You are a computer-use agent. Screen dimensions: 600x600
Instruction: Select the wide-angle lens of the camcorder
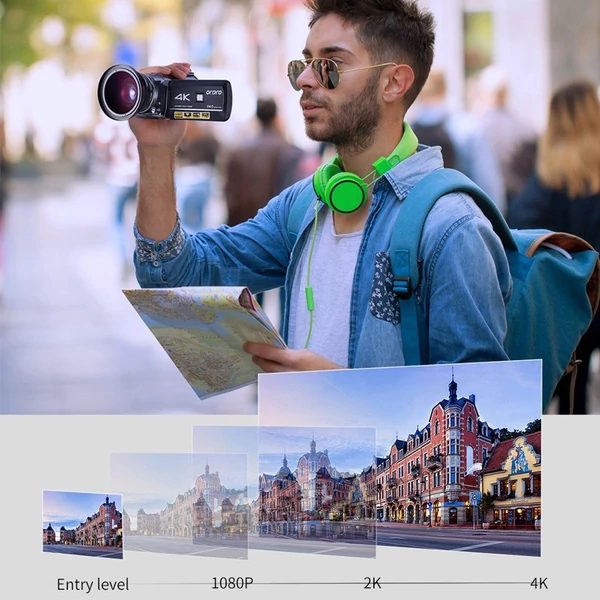click(x=122, y=93)
